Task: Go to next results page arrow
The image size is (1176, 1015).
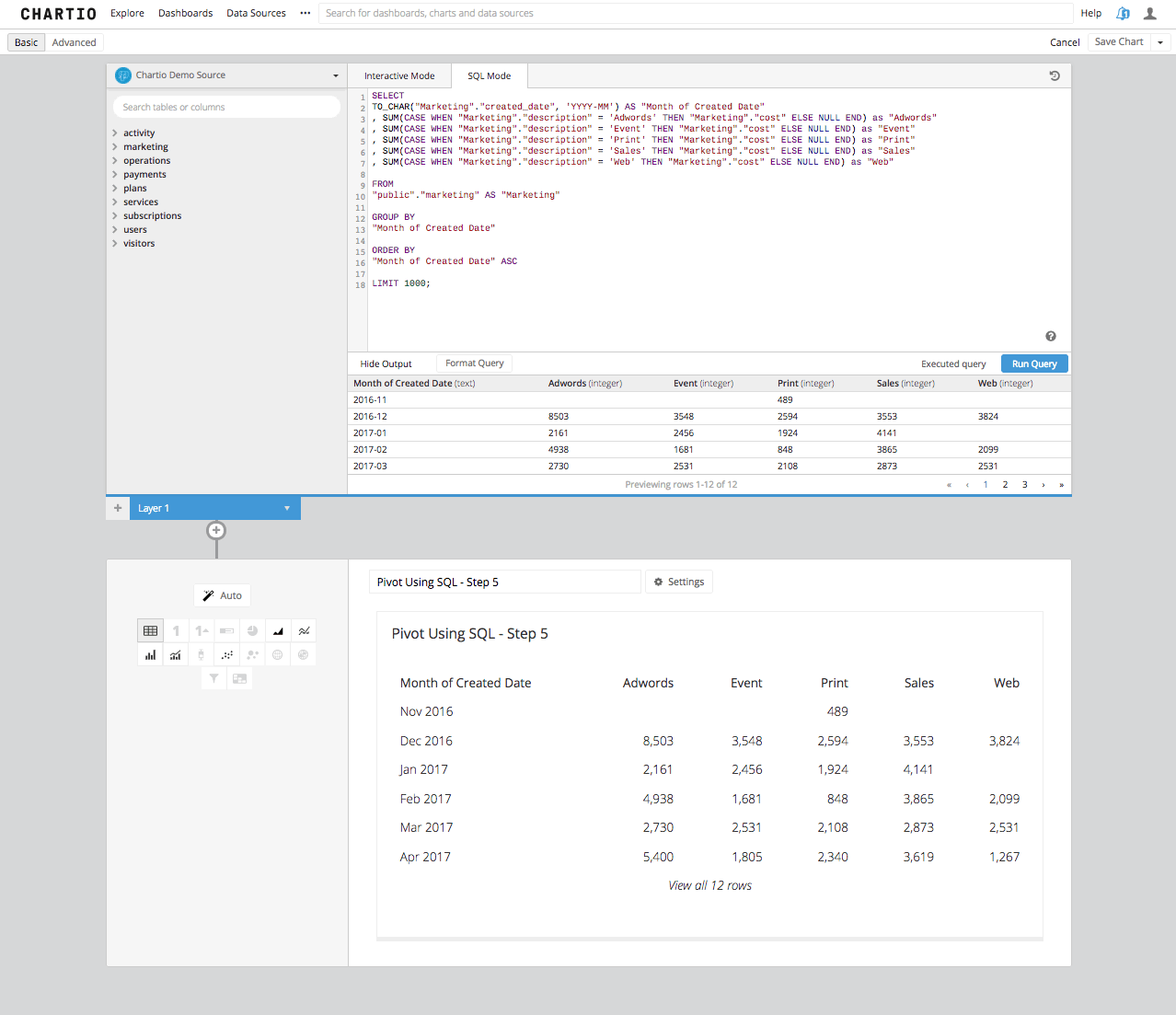Action: [x=1043, y=484]
